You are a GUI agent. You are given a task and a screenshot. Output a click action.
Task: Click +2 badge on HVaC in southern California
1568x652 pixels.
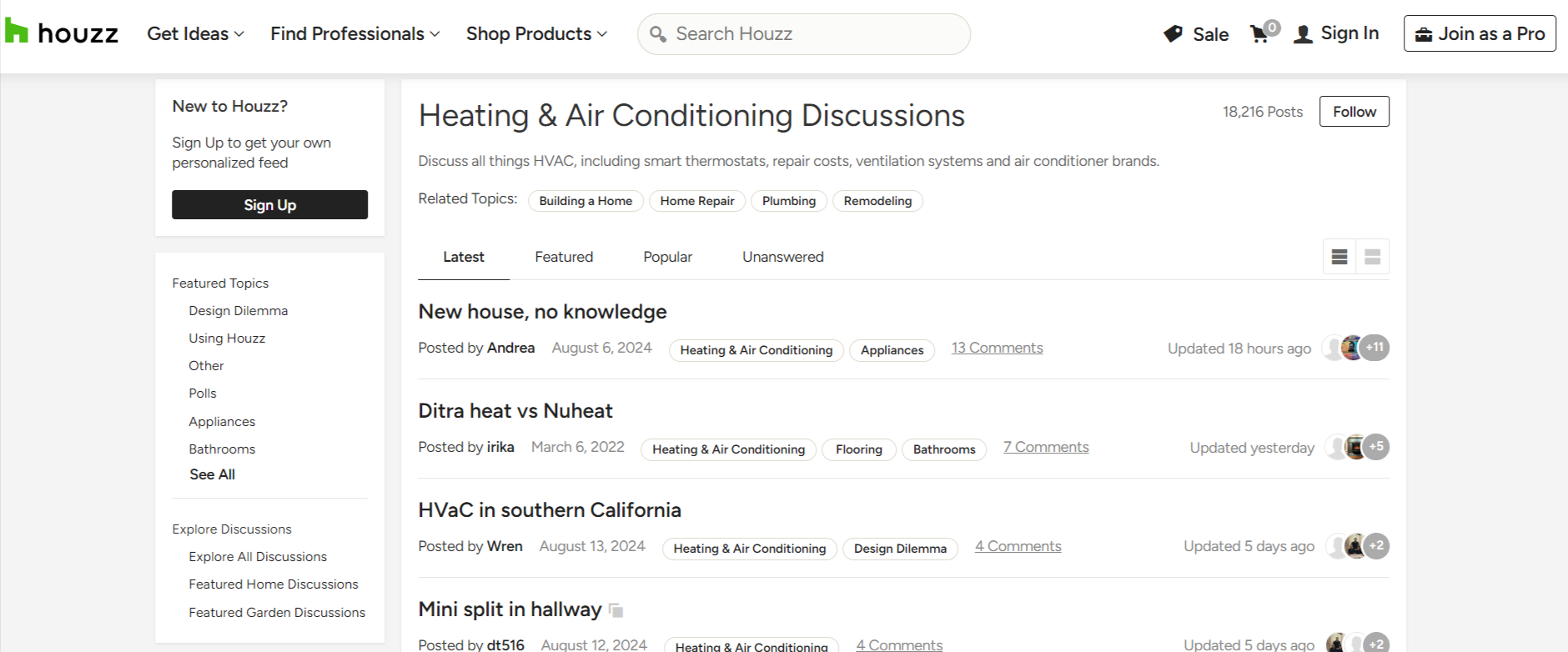[1377, 546]
